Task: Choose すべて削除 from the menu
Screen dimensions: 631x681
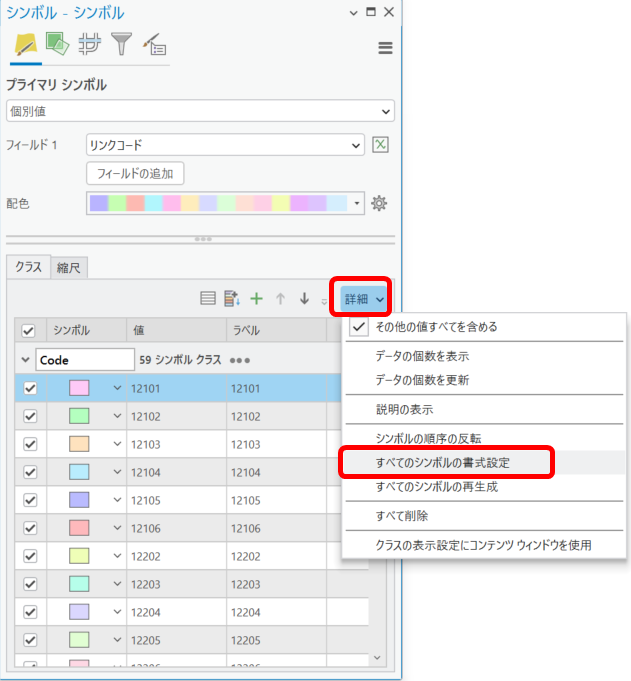Action: click(401, 516)
